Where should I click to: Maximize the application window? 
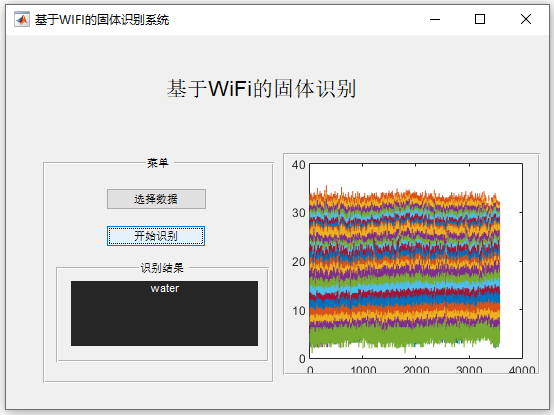[480, 19]
